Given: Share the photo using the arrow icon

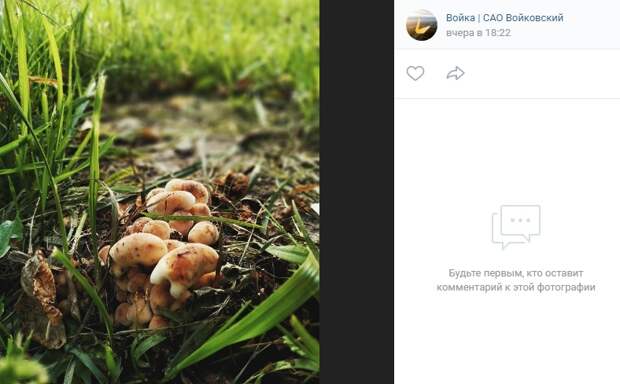Looking at the screenshot, I should pyautogui.click(x=455, y=73).
